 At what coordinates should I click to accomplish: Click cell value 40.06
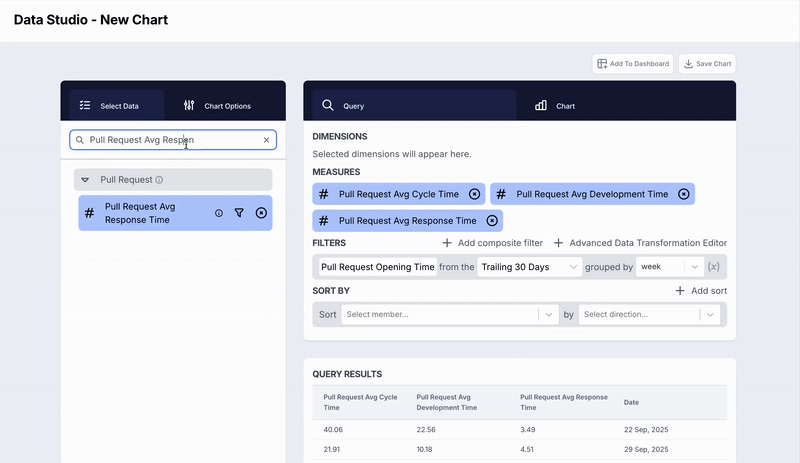click(x=333, y=430)
